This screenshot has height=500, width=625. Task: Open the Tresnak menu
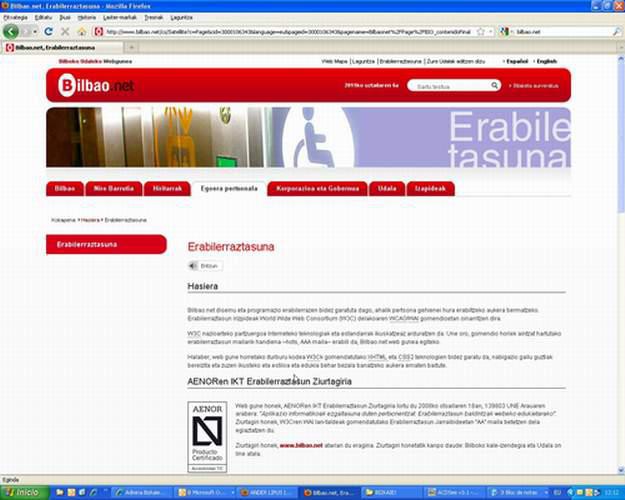154,18
